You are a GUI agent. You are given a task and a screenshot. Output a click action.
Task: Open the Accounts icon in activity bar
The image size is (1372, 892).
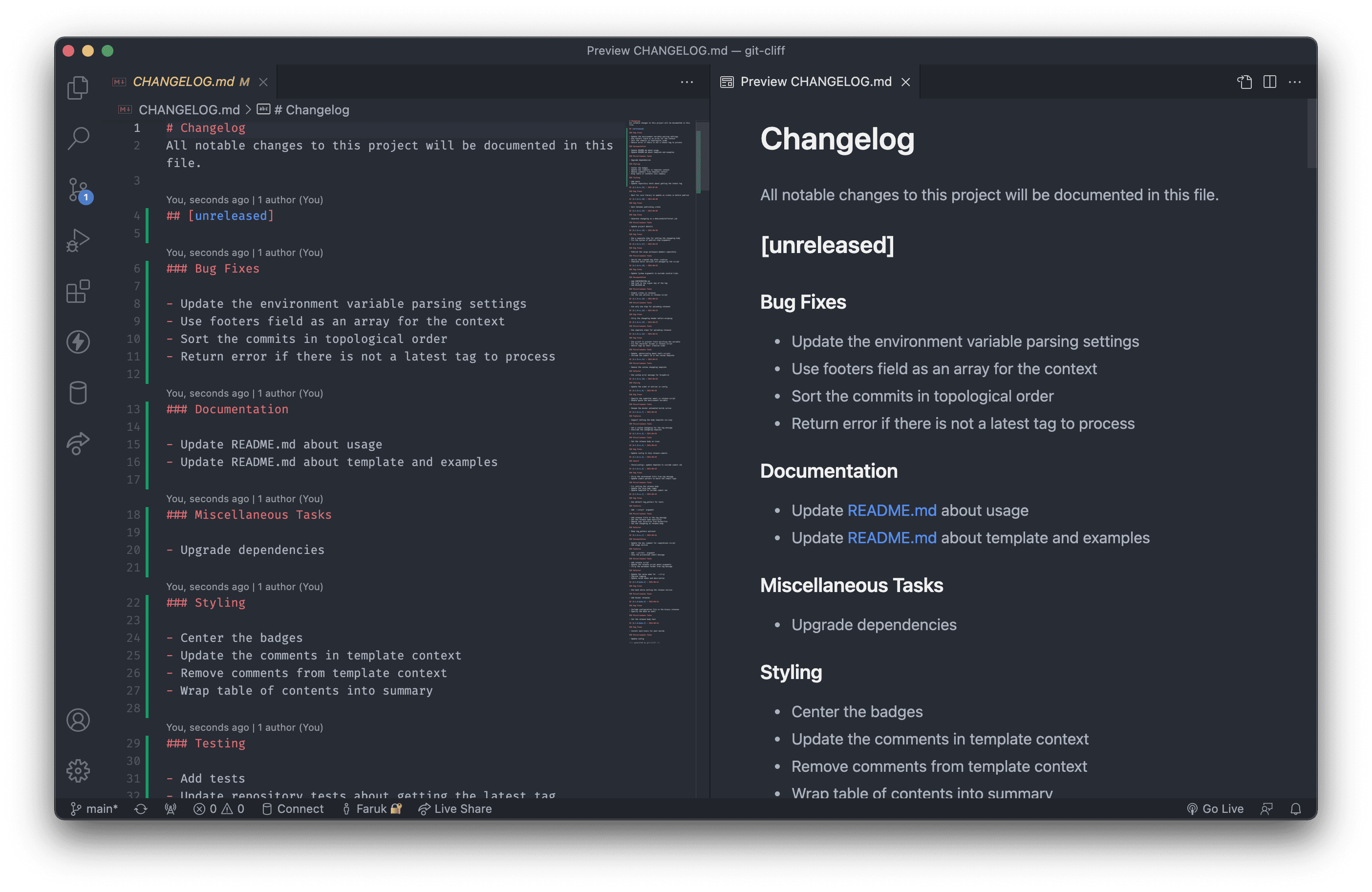point(78,720)
